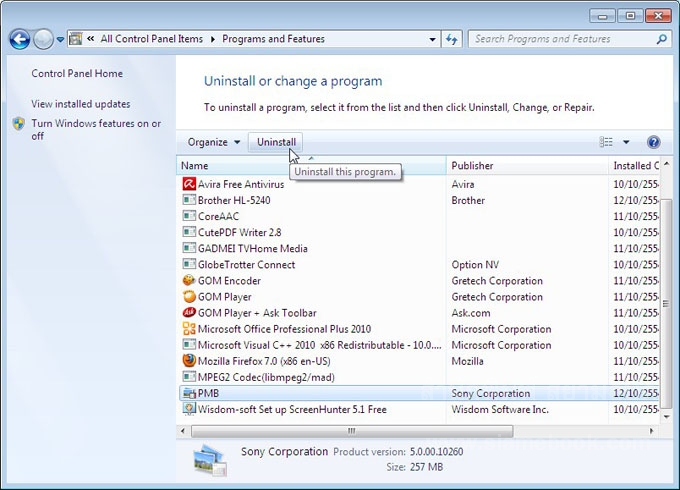680x490 pixels.
Task: Click the PMB details pane thumbnail
Action: (x=210, y=461)
